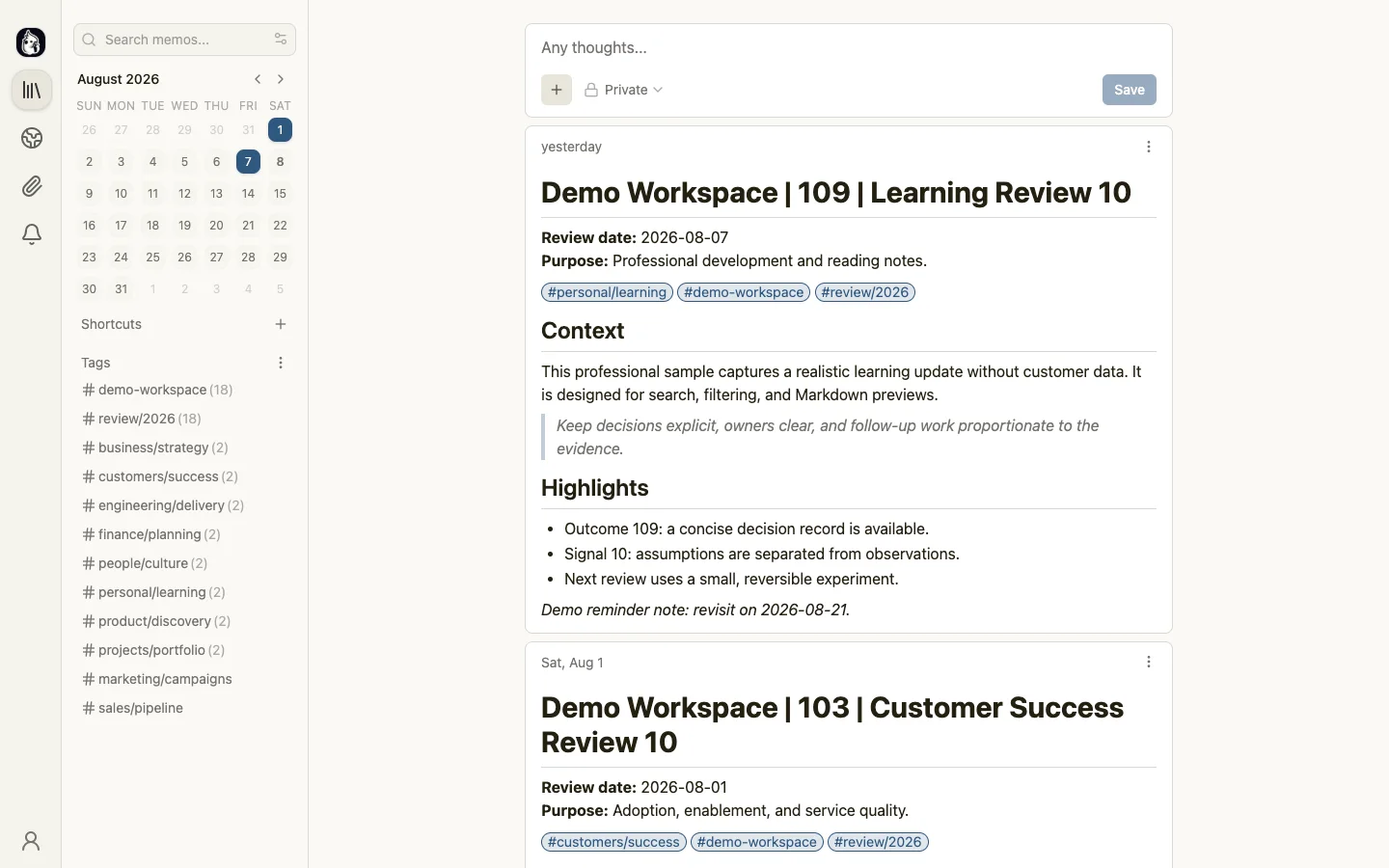The height and width of the screenshot is (868, 1389).
Task: Click #personal/learning chip in first memo
Action: pos(607,292)
